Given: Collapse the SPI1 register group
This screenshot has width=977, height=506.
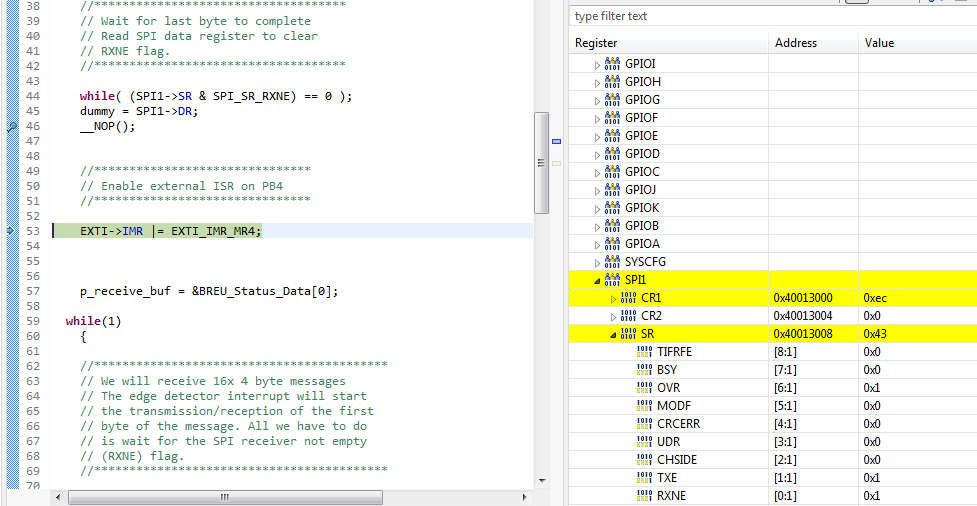Looking at the screenshot, I should point(597,281).
